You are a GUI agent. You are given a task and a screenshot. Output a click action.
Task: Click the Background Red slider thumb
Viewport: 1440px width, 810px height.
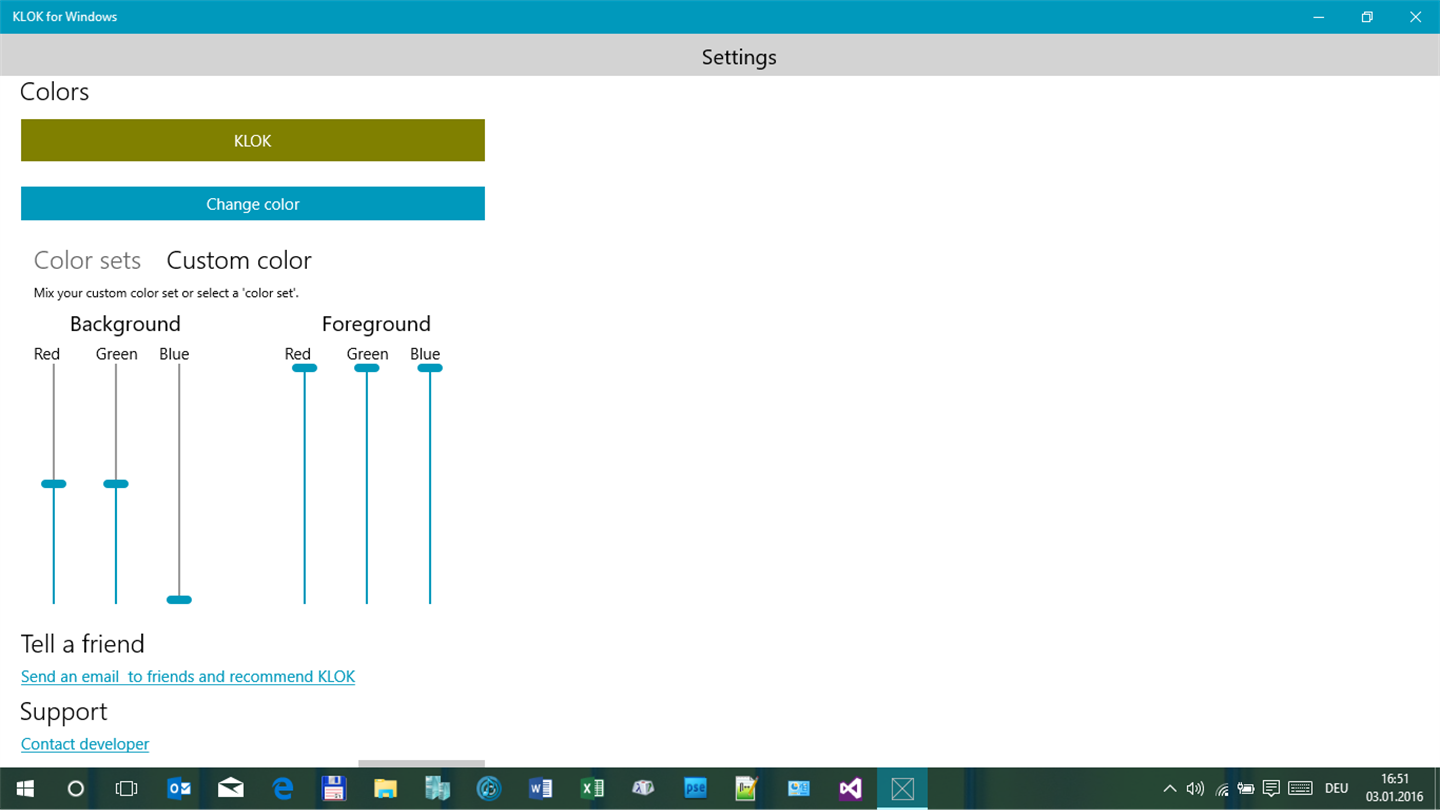tap(53, 484)
